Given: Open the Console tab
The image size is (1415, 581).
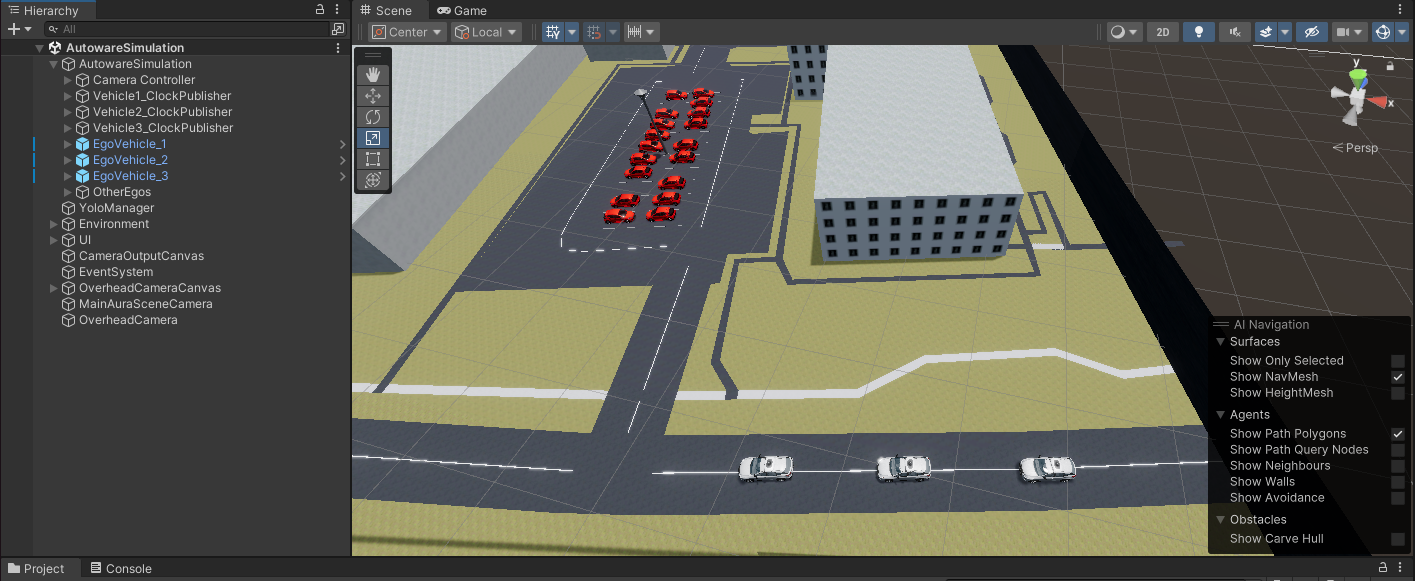Looking at the screenshot, I should click(x=121, y=569).
